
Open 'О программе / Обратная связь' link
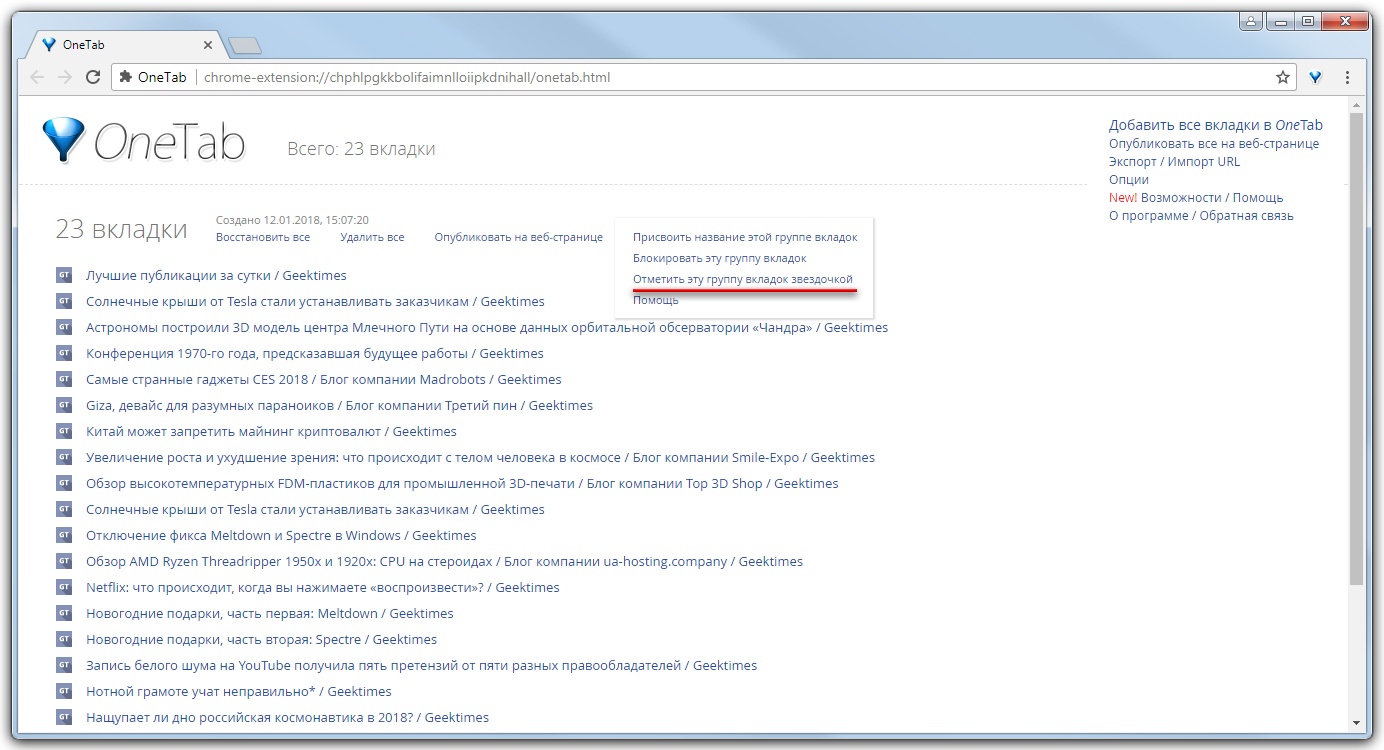(1201, 215)
